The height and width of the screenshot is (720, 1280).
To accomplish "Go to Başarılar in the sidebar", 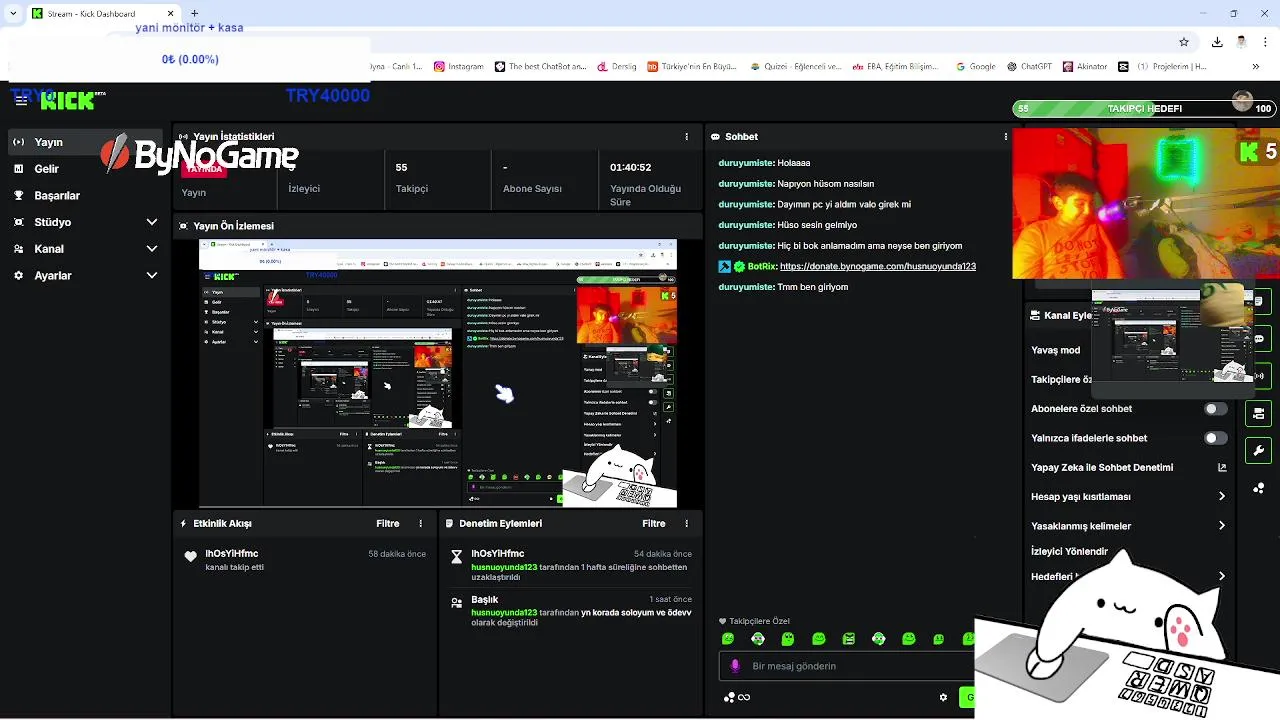I will coord(85,196).
